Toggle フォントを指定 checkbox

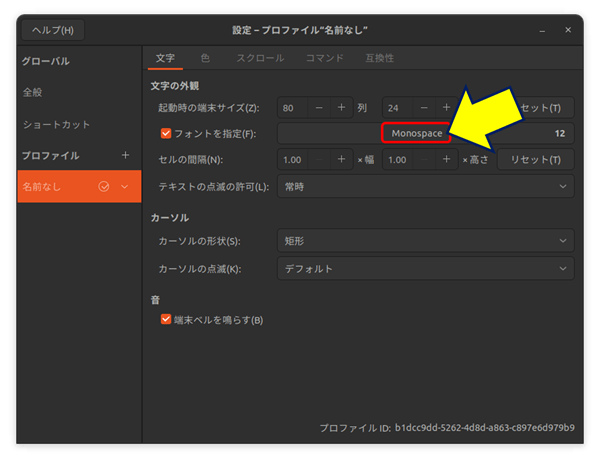pyautogui.click(x=166, y=133)
